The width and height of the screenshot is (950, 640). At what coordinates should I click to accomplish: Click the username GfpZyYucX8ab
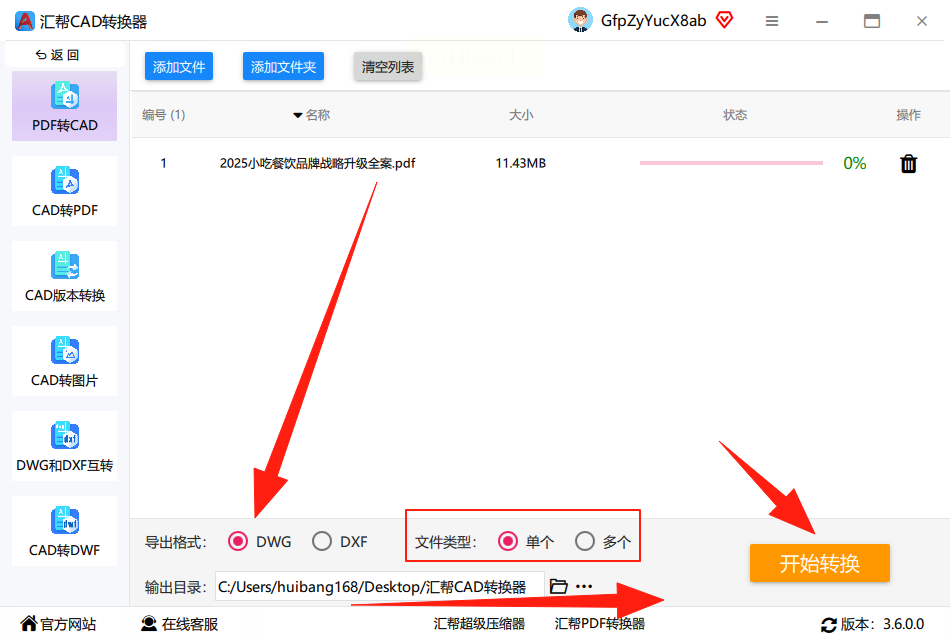[653, 21]
